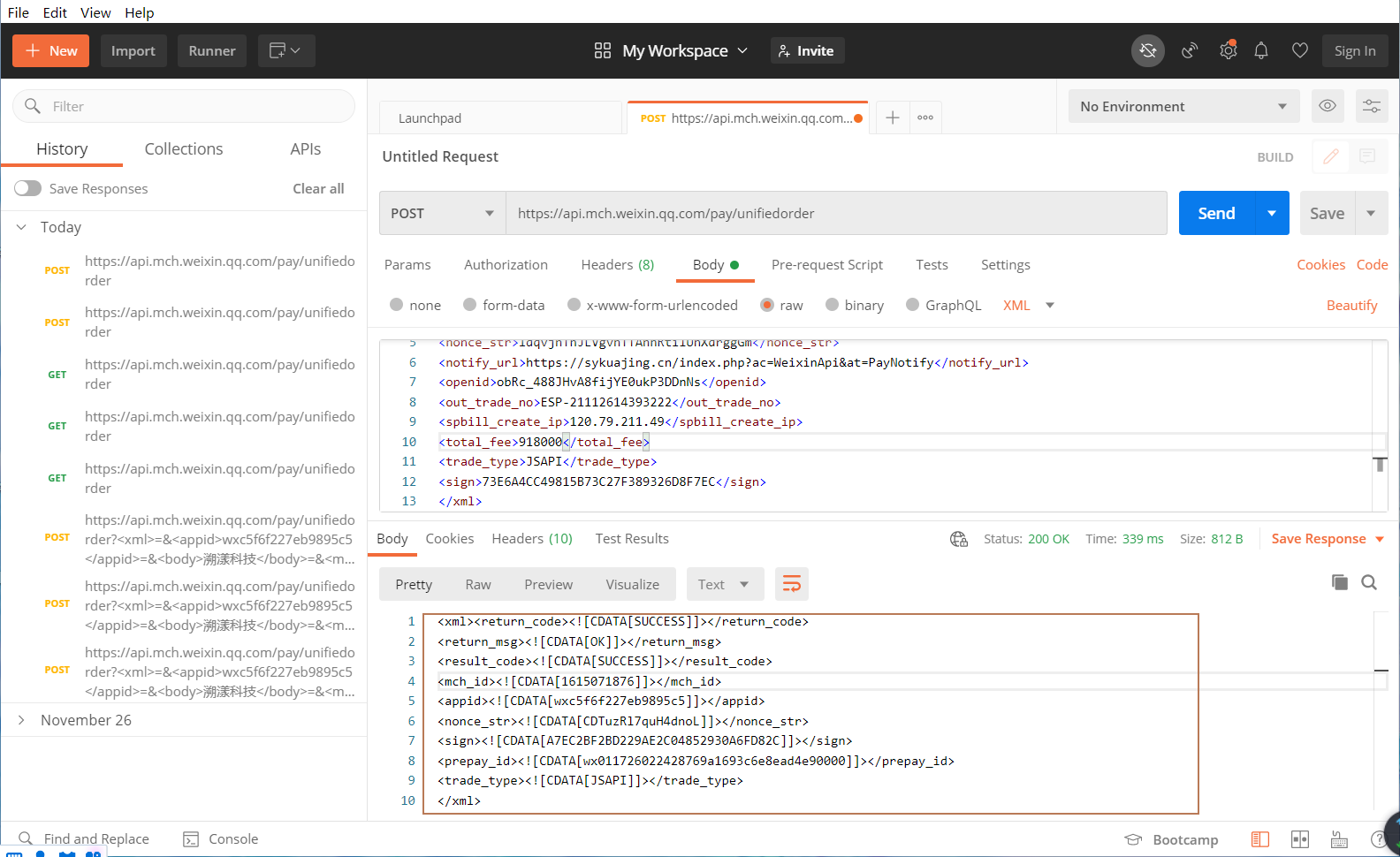Click the response wrap lines icon
Image resolution: width=1400 pixels, height=857 pixels.
point(792,584)
